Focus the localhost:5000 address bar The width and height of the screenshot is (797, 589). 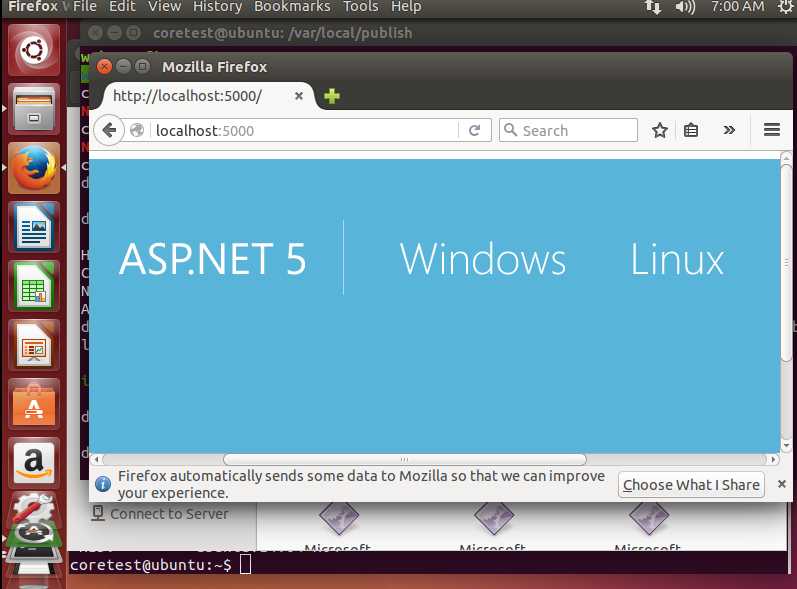(x=305, y=131)
